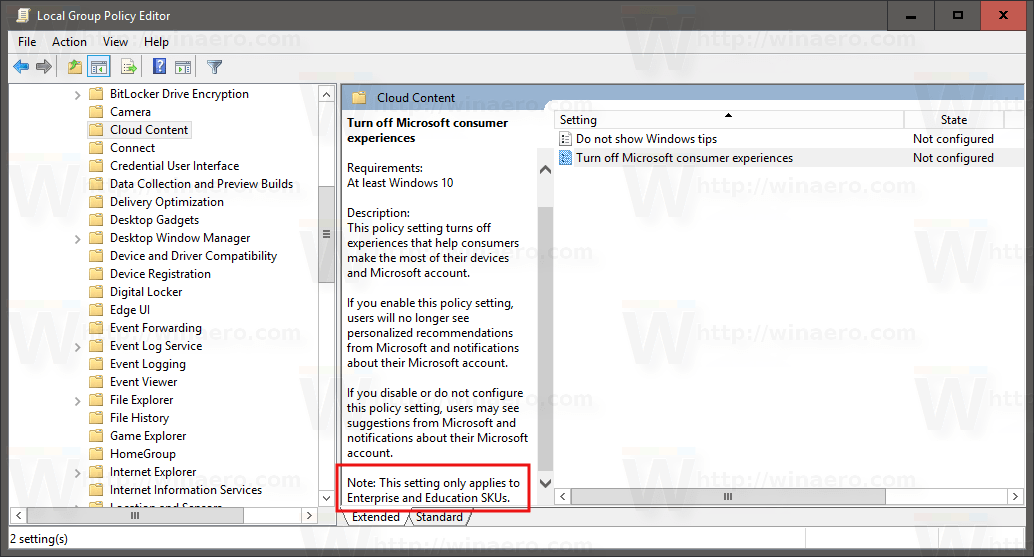Expand the Event Log Service node
1034x557 pixels.
pyautogui.click(x=77, y=347)
